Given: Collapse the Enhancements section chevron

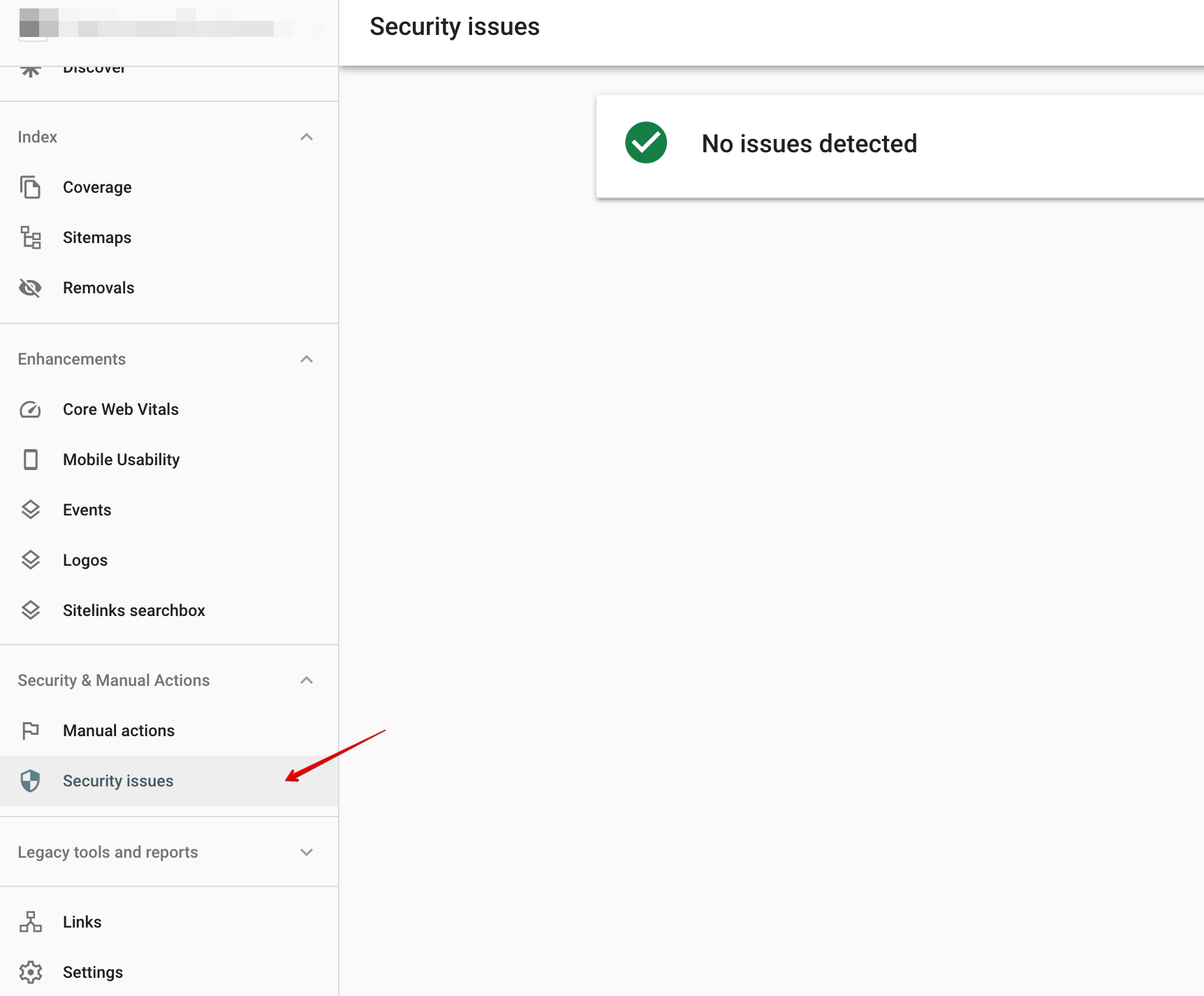Looking at the screenshot, I should tap(306, 359).
